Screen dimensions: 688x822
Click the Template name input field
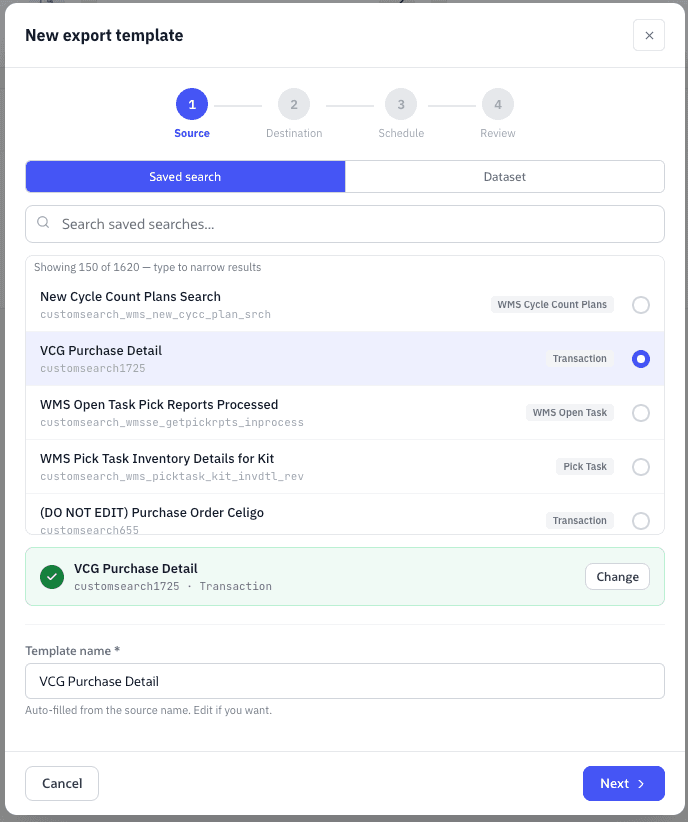click(345, 681)
